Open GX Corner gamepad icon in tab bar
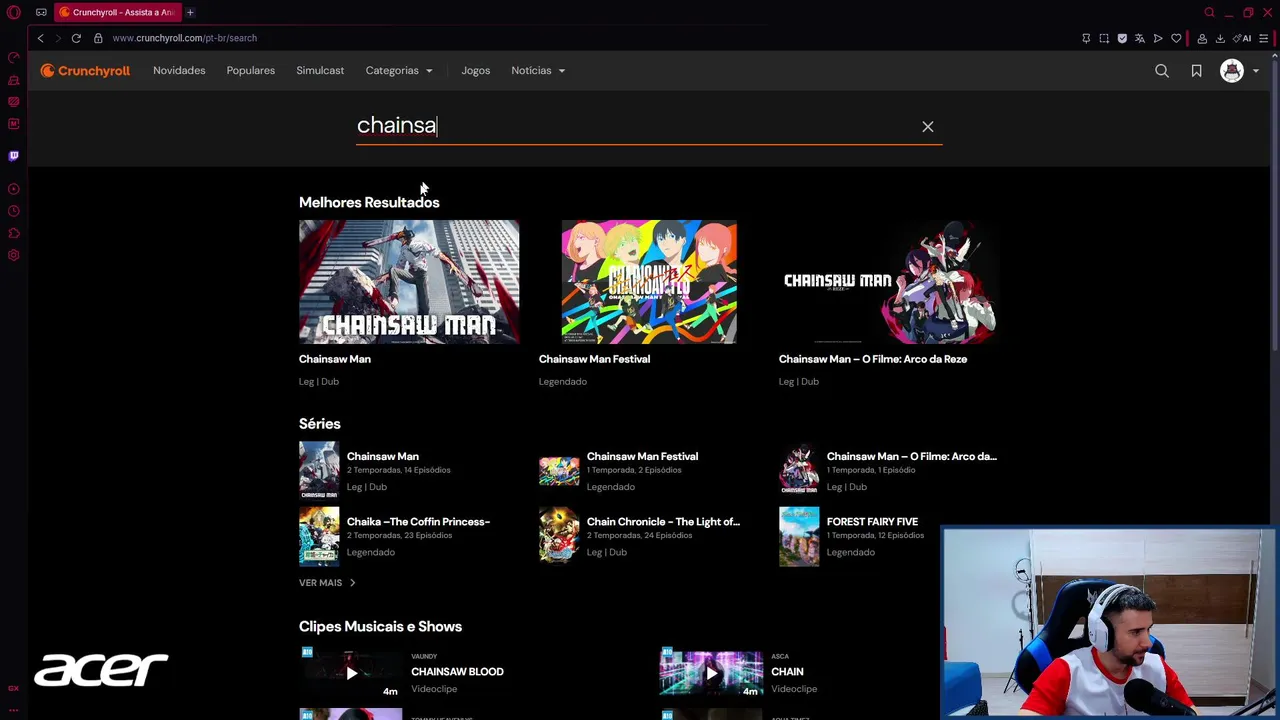The height and width of the screenshot is (720, 1280). (x=41, y=12)
